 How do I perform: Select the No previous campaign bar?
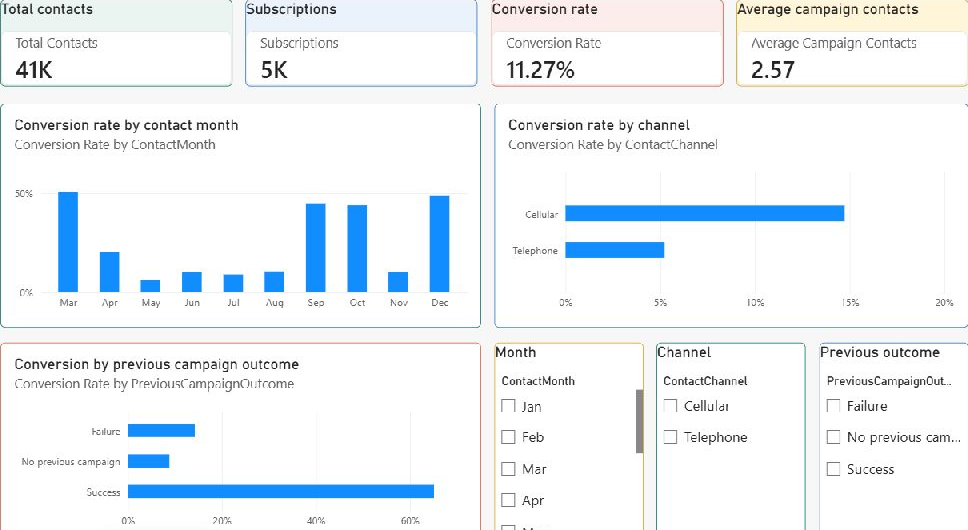(148, 462)
